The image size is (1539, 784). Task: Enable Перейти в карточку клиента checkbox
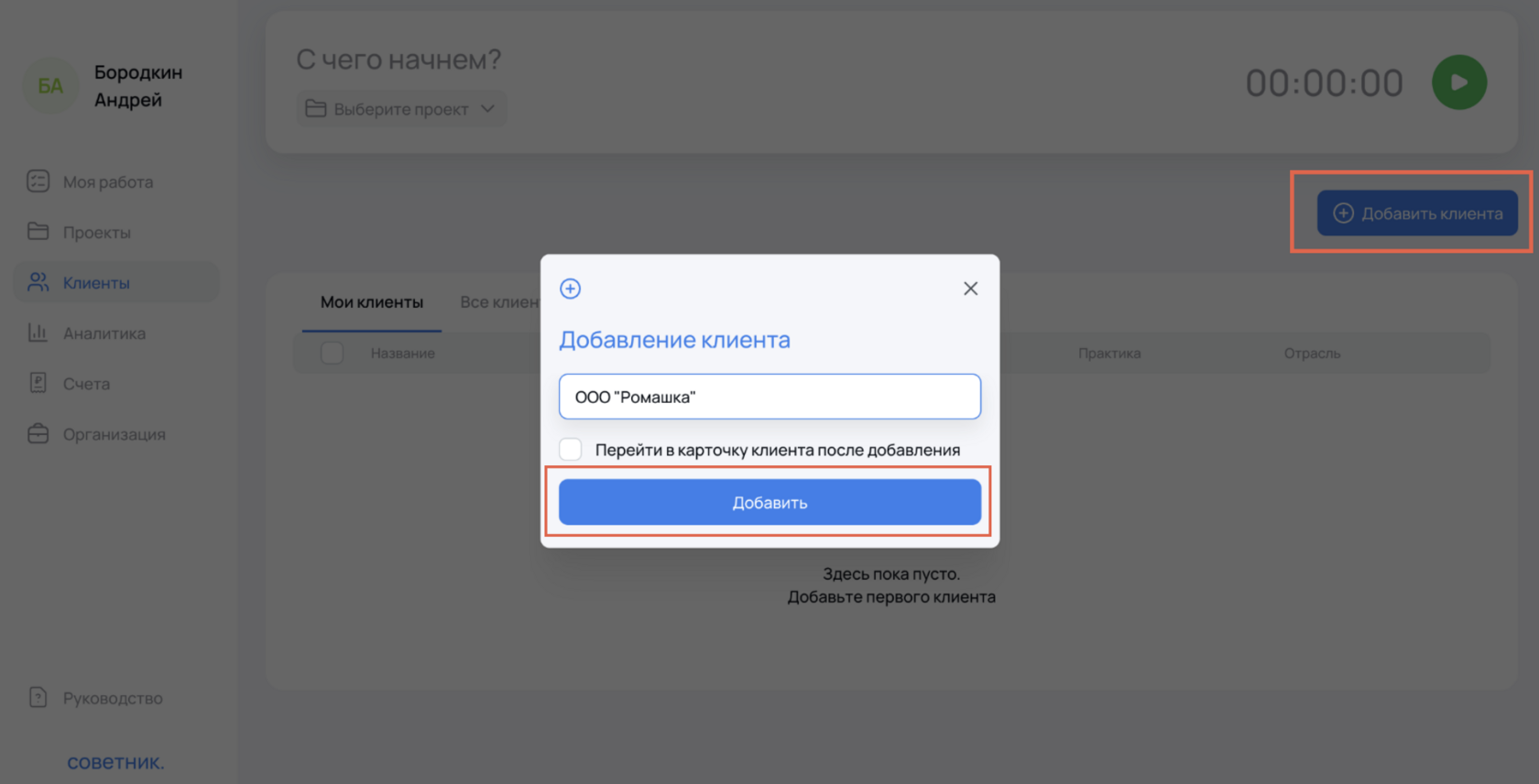click(x=571, y=450)
